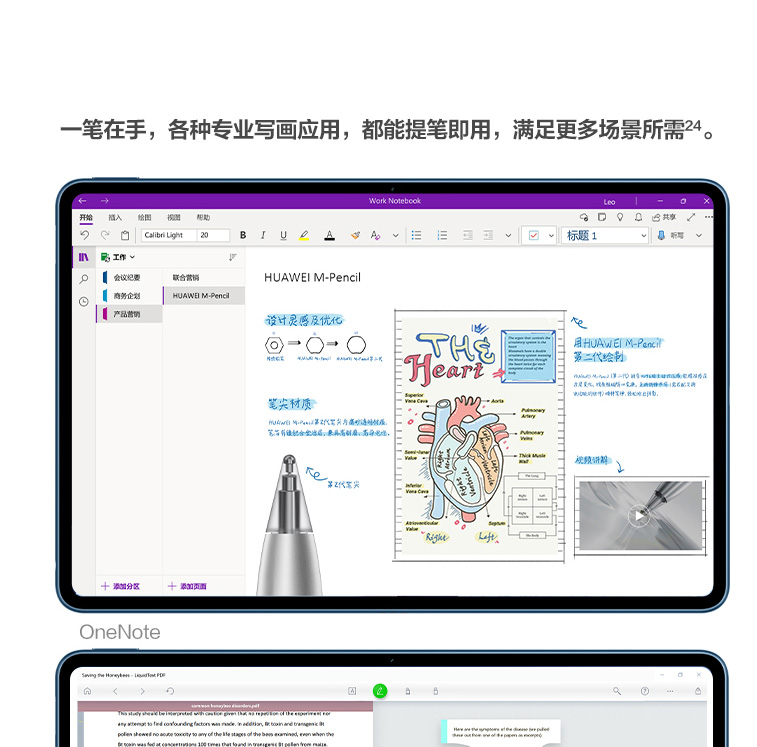Apply the black font color
Screen dimensions: 757x747
[329, 235]
